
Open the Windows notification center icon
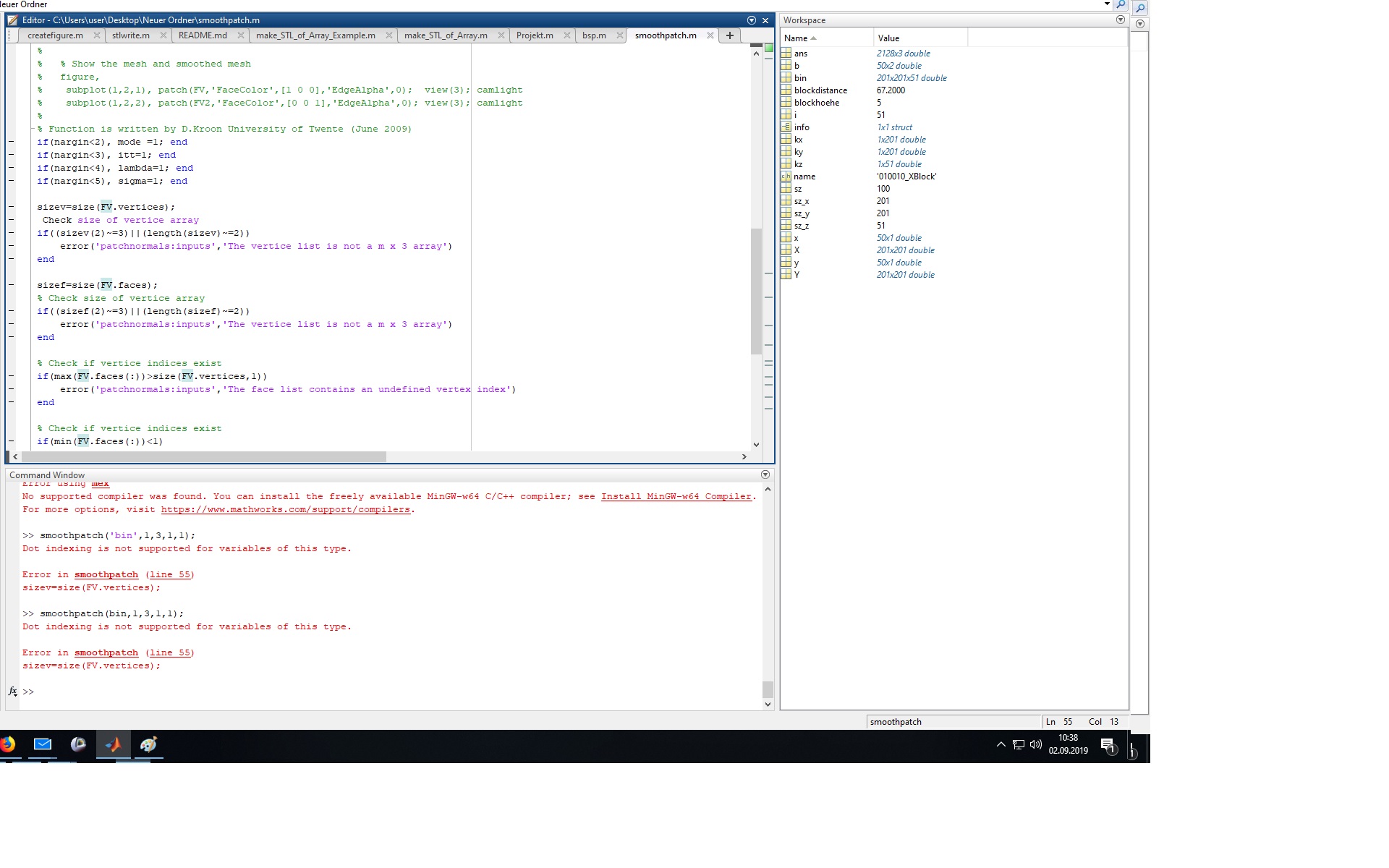tap(1108, 744)
